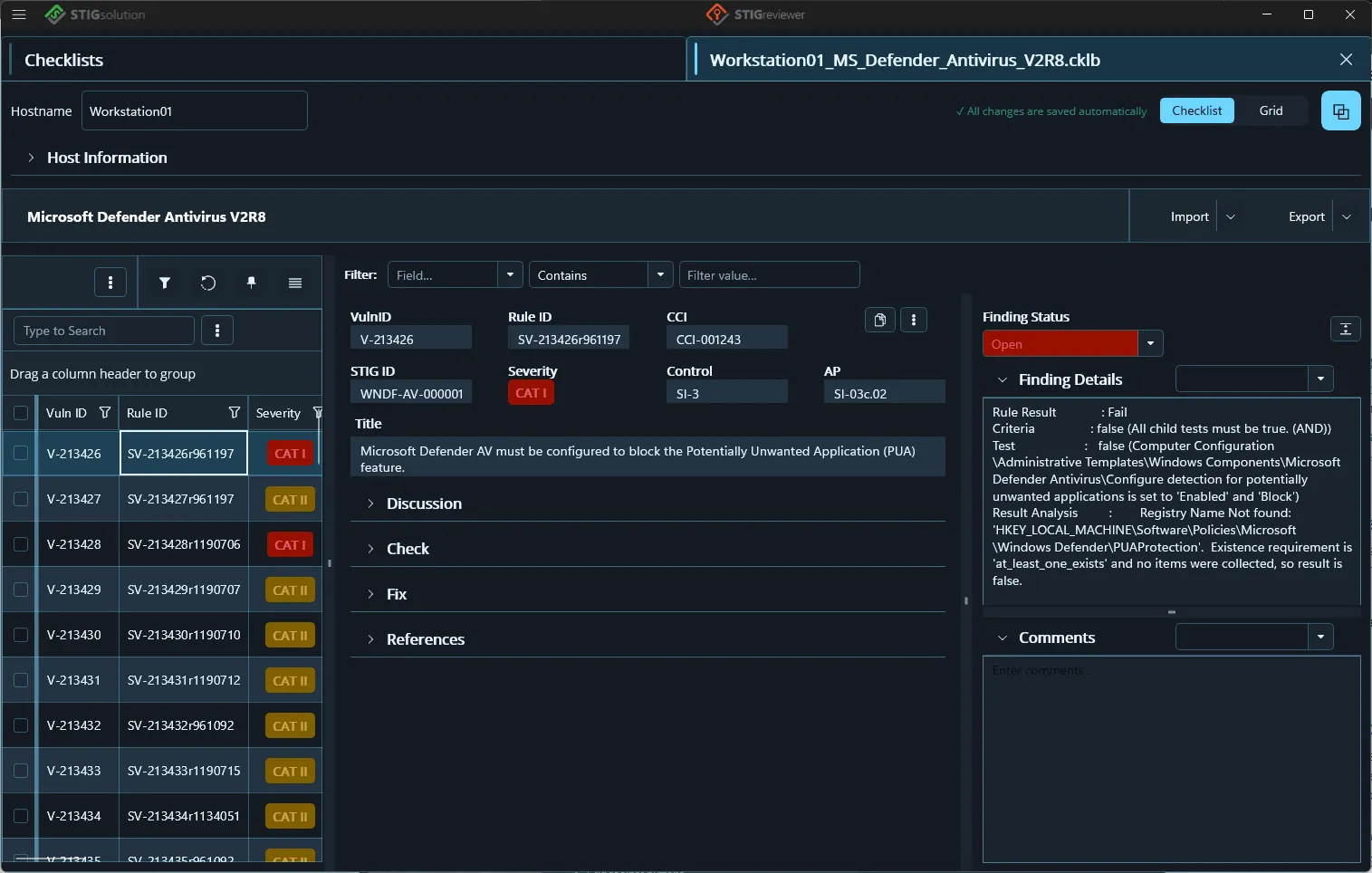Open three-dot menu left of the filter funnel
1372x873 pixels.
coord(110,283)
